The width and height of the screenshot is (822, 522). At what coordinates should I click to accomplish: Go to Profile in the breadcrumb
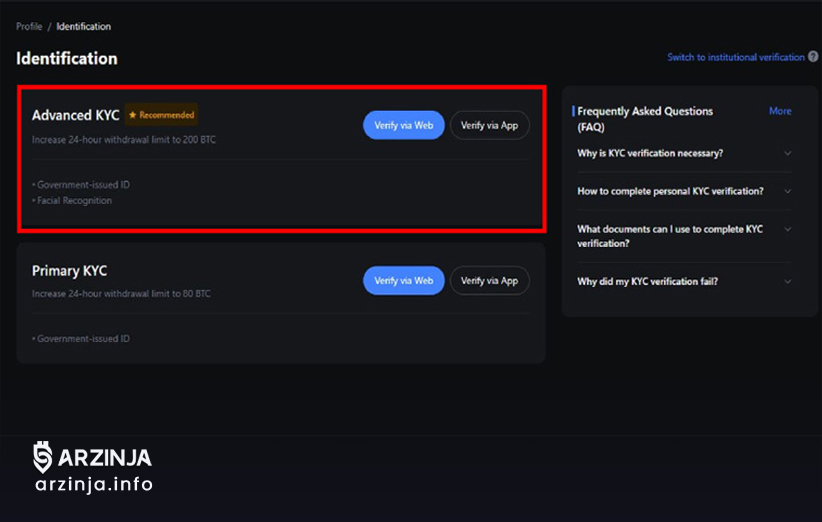click(29, 26)
